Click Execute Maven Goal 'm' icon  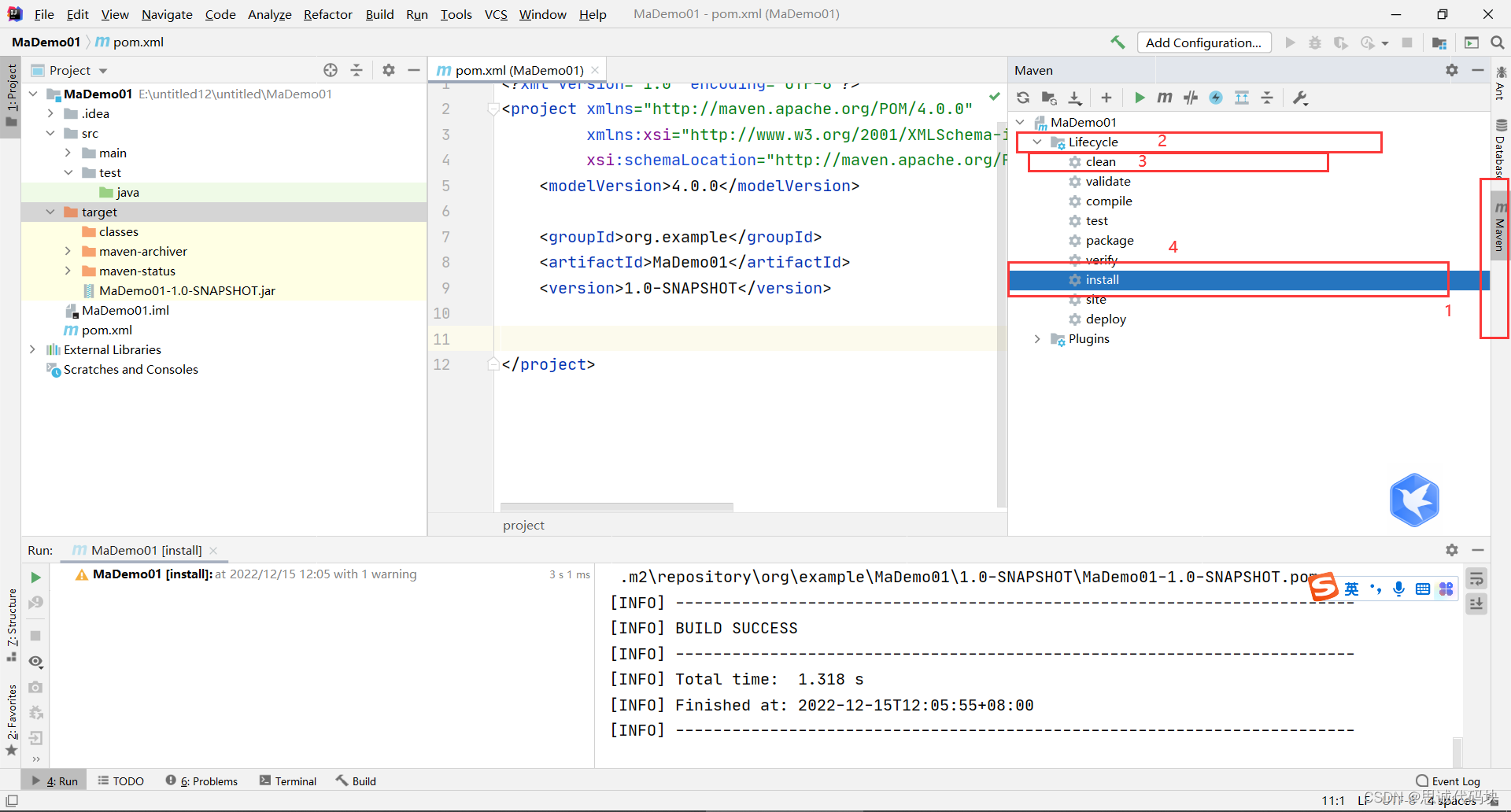pyautogui.click(x=1165, y=98)
